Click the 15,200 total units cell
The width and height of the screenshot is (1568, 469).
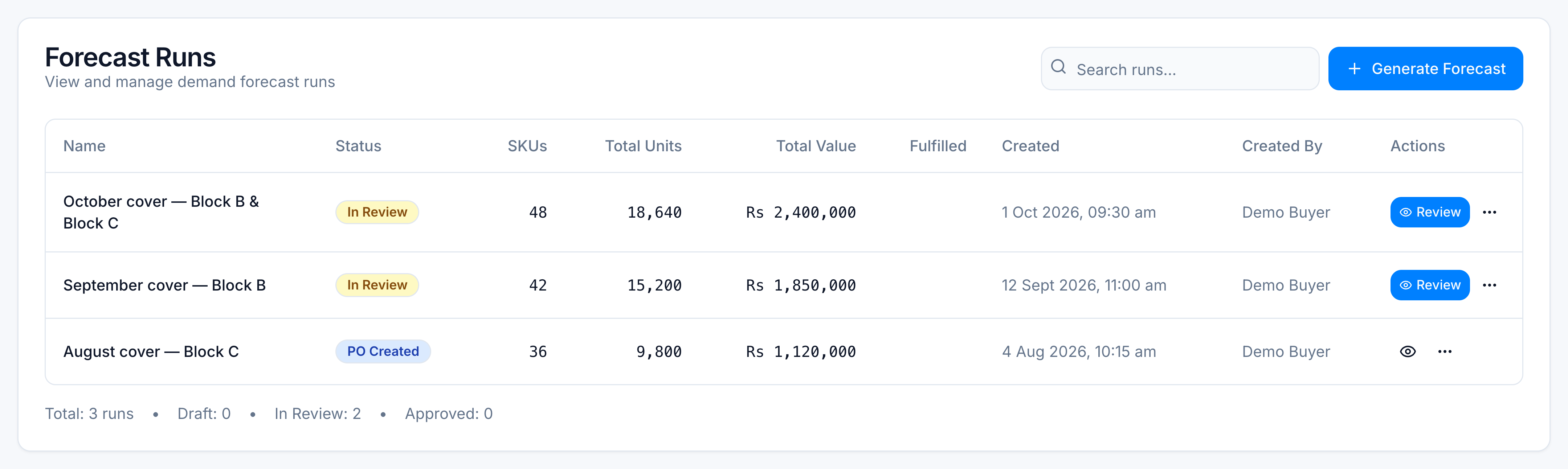654,285
